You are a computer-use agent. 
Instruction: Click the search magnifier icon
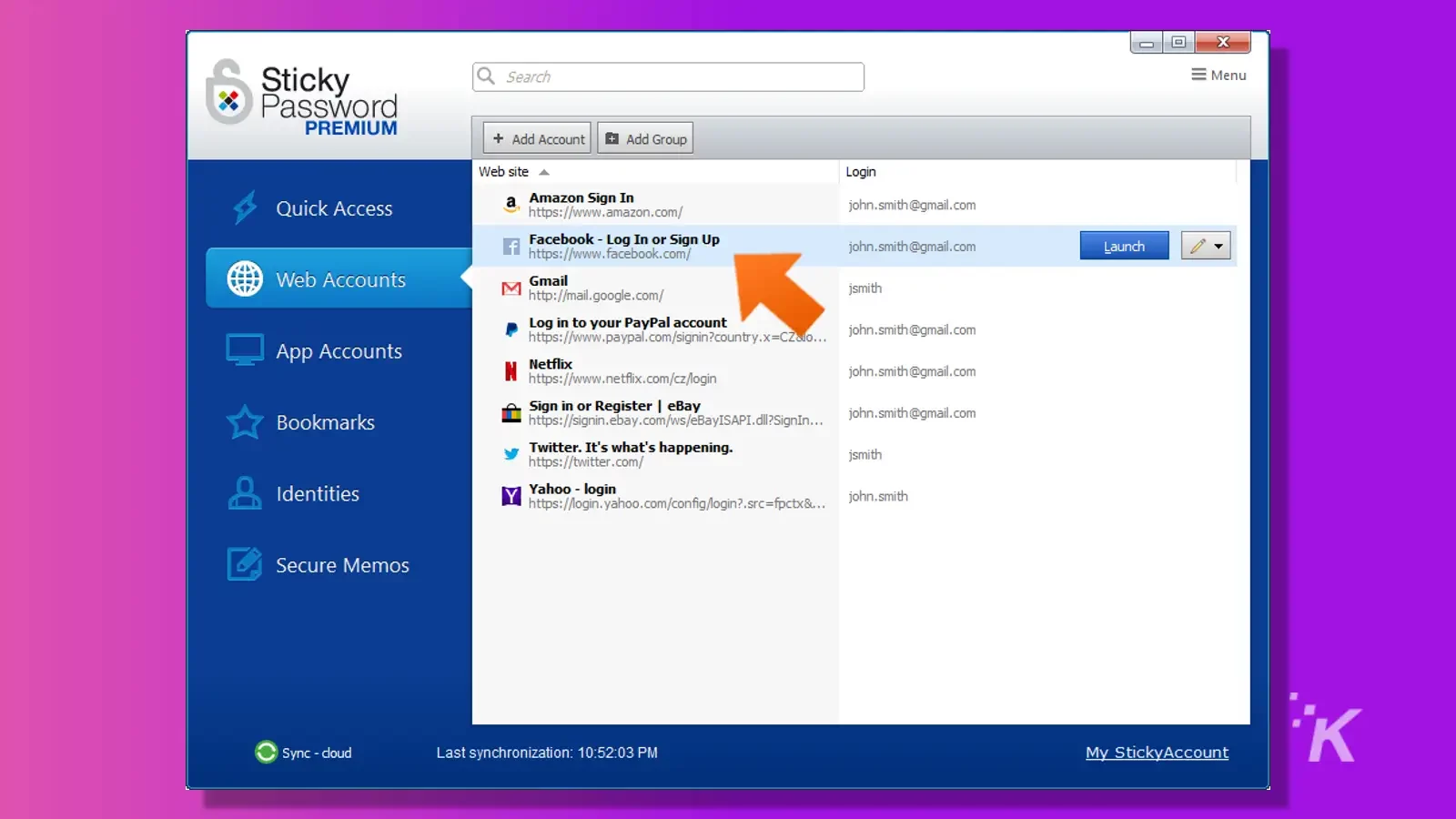[487, 76]
